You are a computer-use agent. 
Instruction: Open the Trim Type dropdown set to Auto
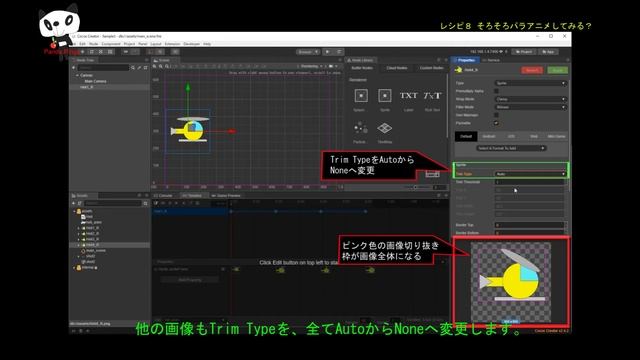tap(531, 174)
